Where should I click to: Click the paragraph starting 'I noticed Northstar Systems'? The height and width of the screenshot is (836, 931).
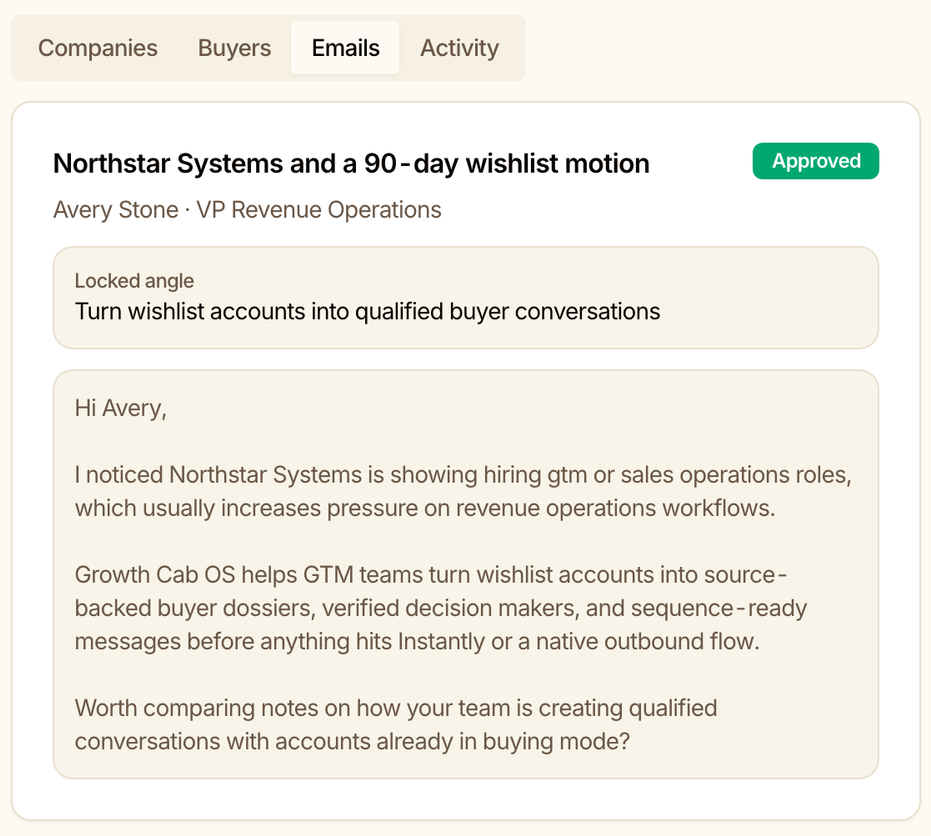click(463, 492)
